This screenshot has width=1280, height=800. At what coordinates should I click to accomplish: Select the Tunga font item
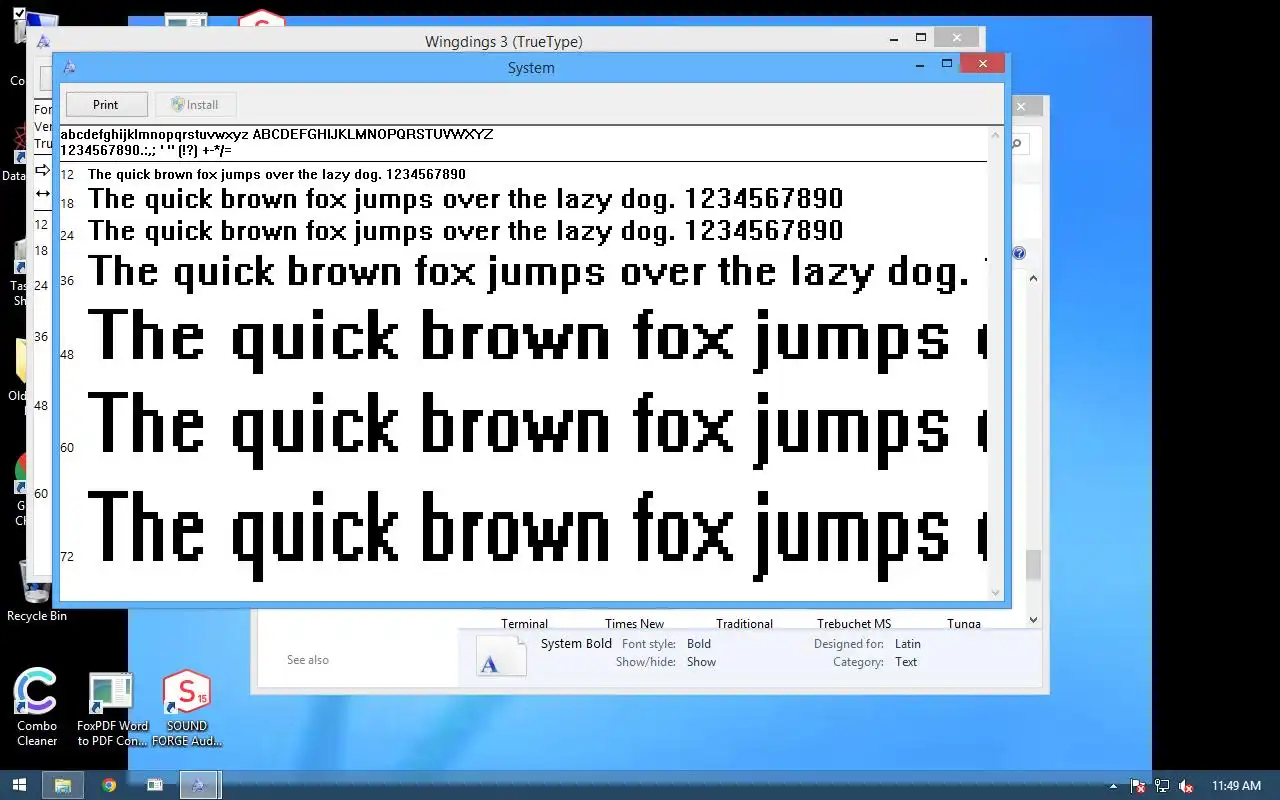point(964,623)
